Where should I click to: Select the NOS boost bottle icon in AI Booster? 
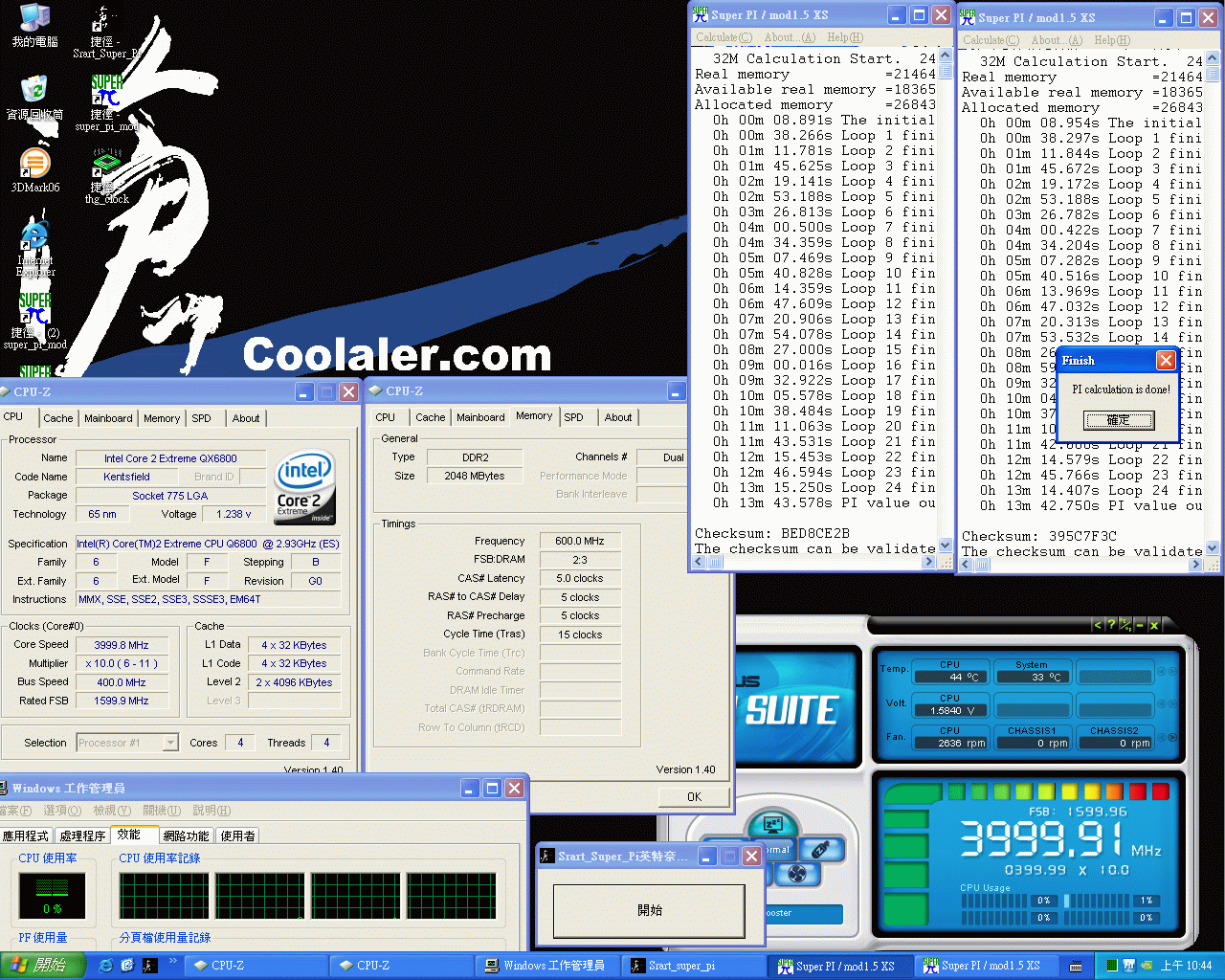point(821,850)
